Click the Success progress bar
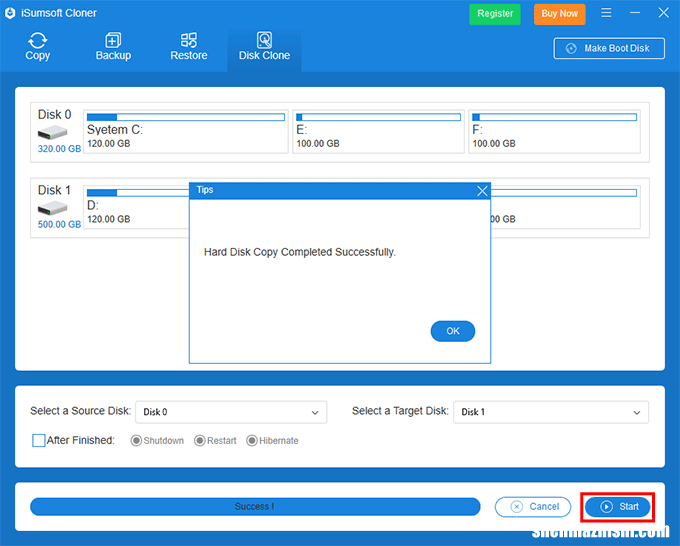This screenshot has width=680, height=546. coord(255,507)
